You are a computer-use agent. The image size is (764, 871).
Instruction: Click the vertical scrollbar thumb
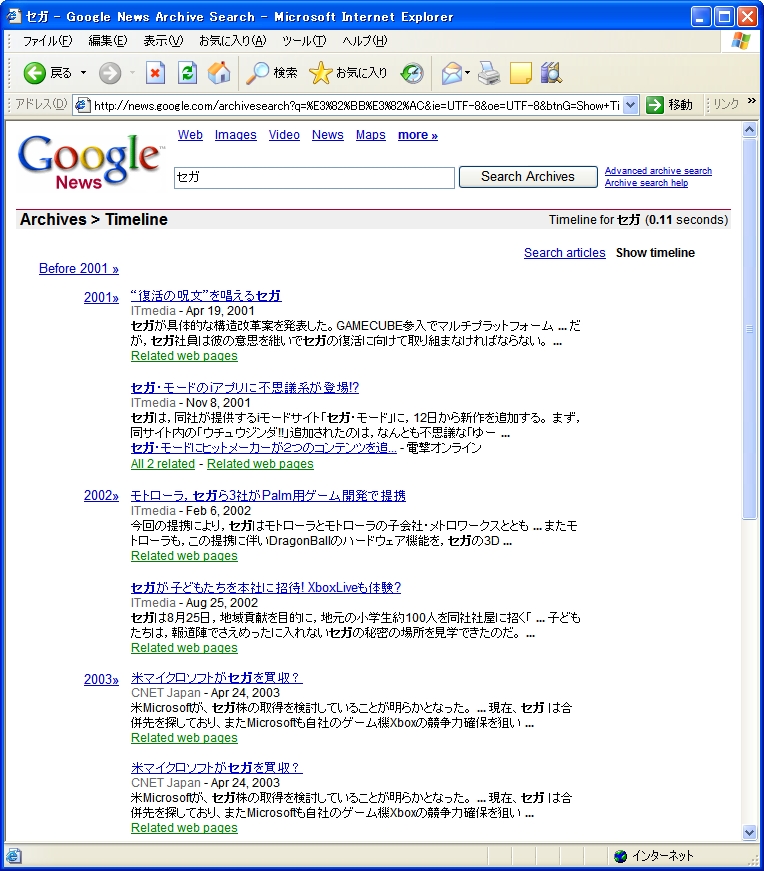click(x=750, y=329)
